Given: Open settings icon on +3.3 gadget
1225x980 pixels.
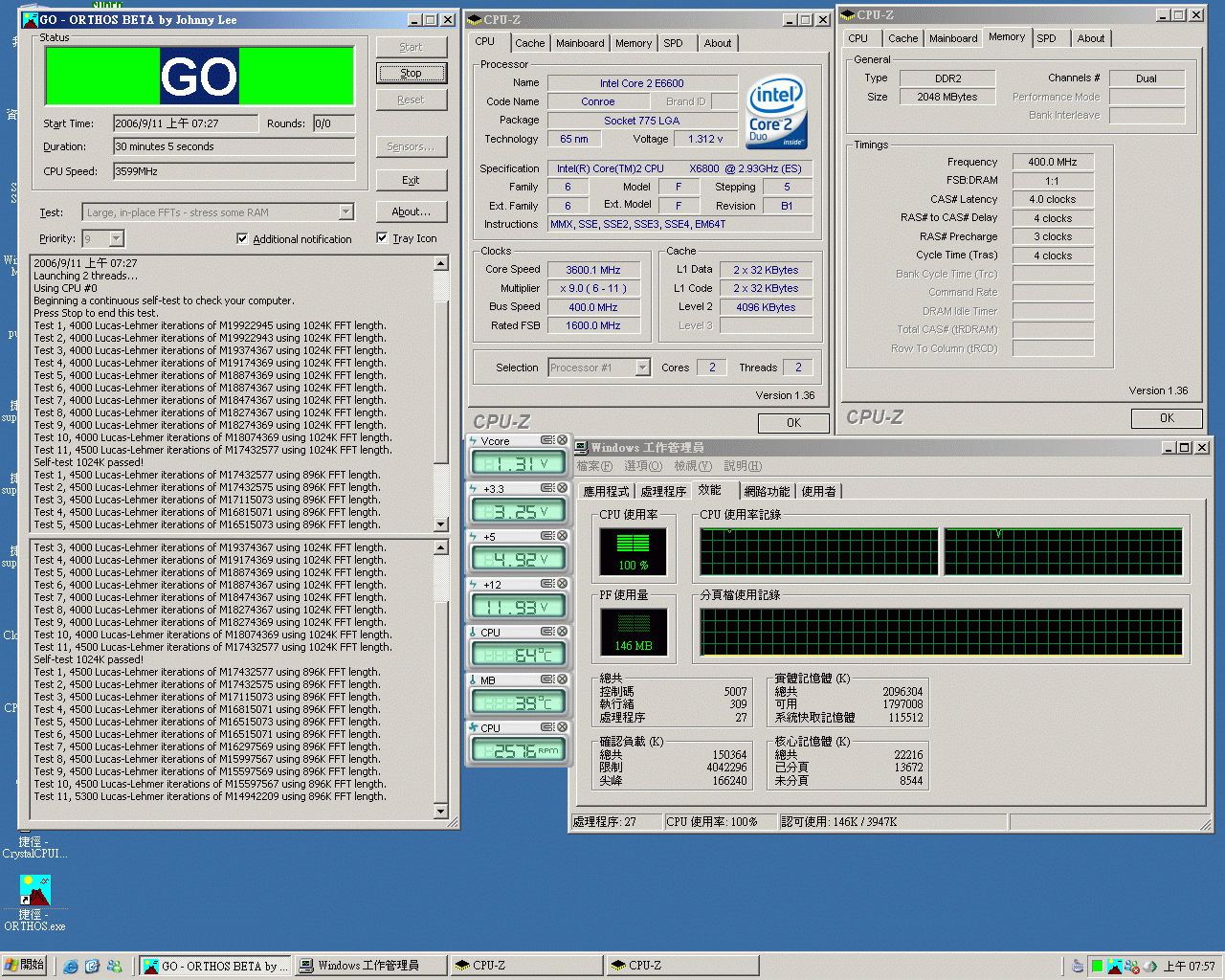Looking at the screenshot, I should click(x=547, y=488).
